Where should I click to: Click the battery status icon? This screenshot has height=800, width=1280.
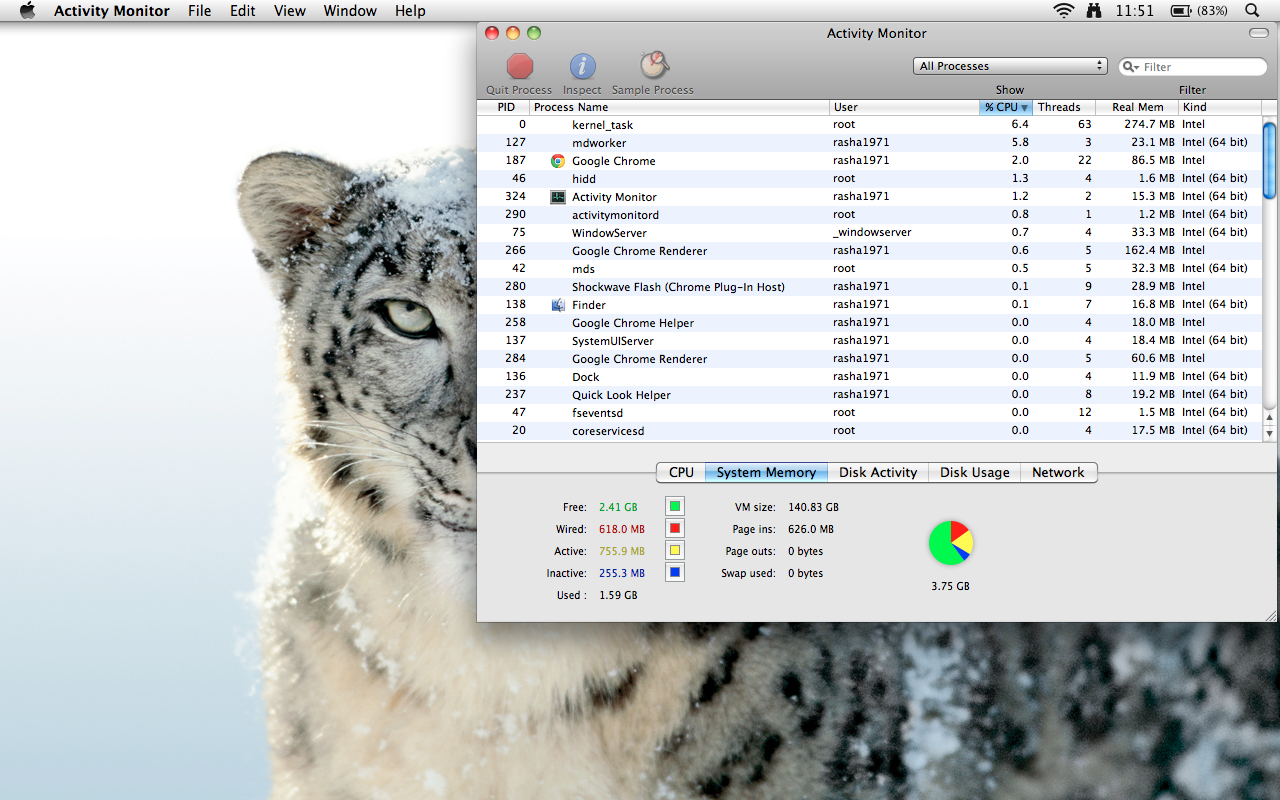tap(1181, 11)
